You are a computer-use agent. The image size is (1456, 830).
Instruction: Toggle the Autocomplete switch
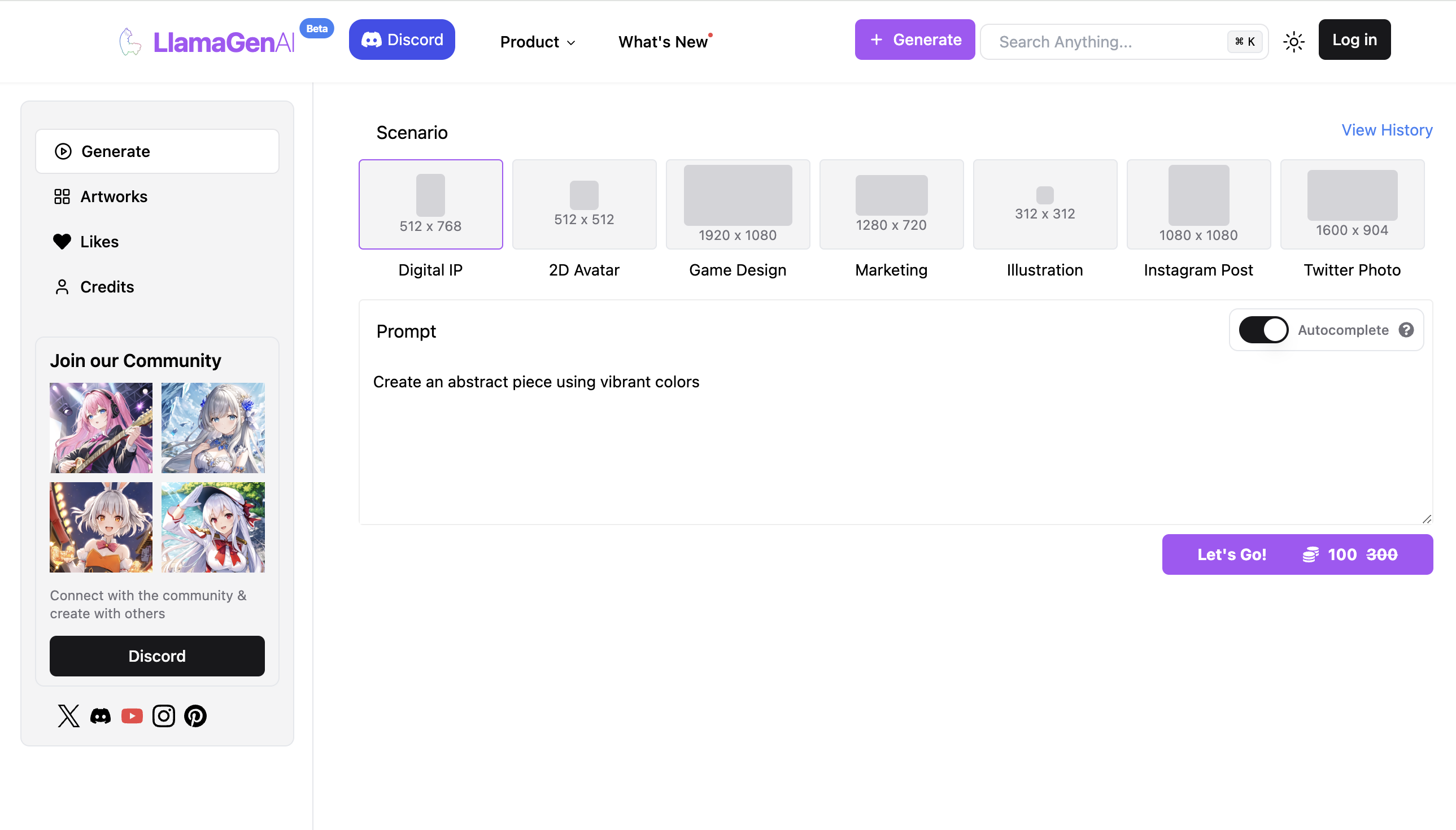1262,330
